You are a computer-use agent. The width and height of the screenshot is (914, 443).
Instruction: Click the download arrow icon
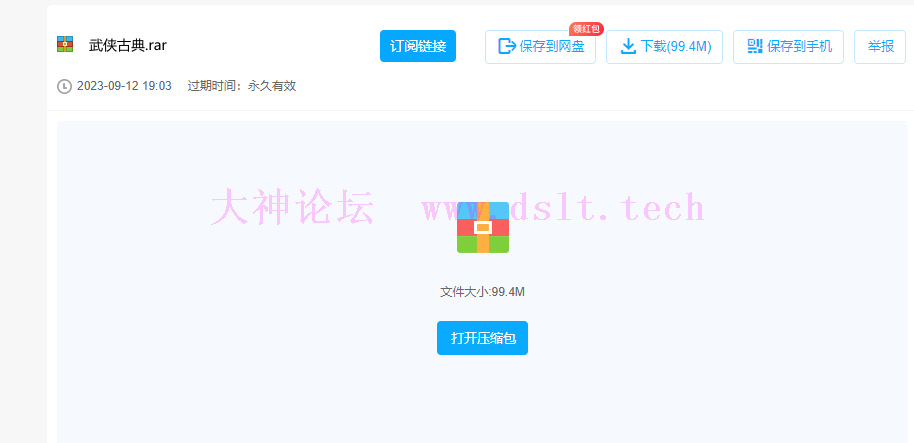pos(628,47)
